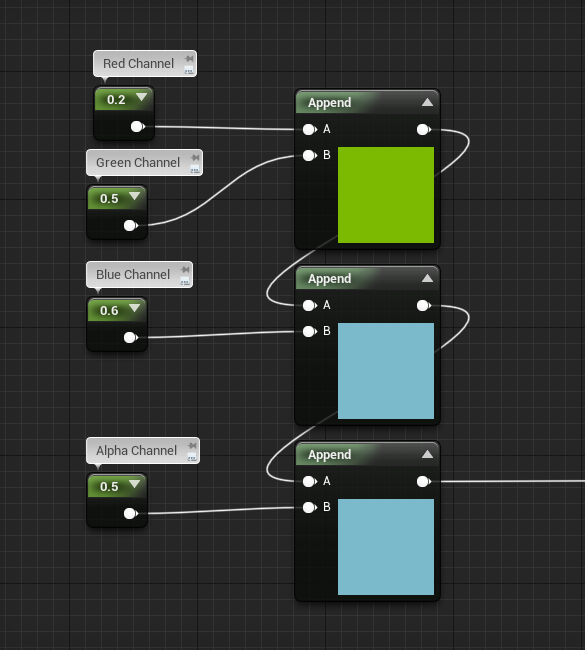Expand the 0.5 Alpha Channel constant node arrow
Image resolution: width=585 pixels, height=650 pixels.
(134, 484)
